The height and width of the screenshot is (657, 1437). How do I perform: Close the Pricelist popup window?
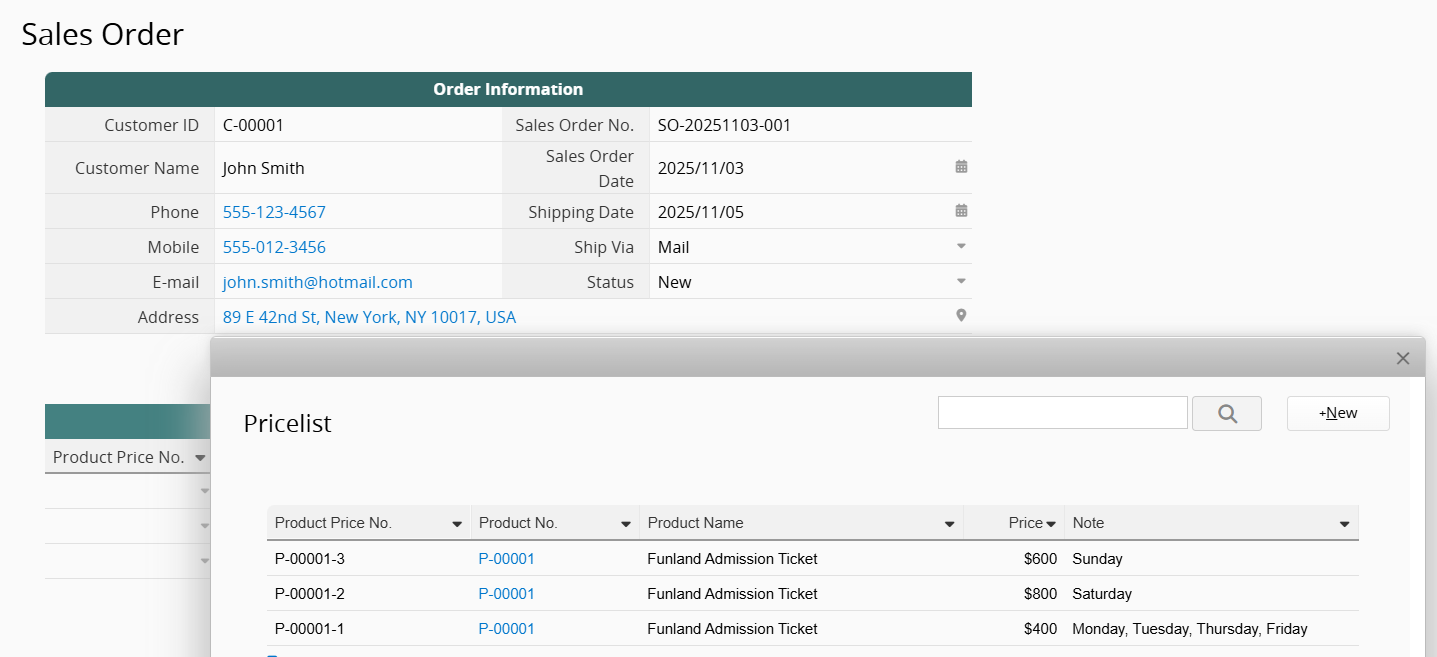click(x=1402, y=358)
